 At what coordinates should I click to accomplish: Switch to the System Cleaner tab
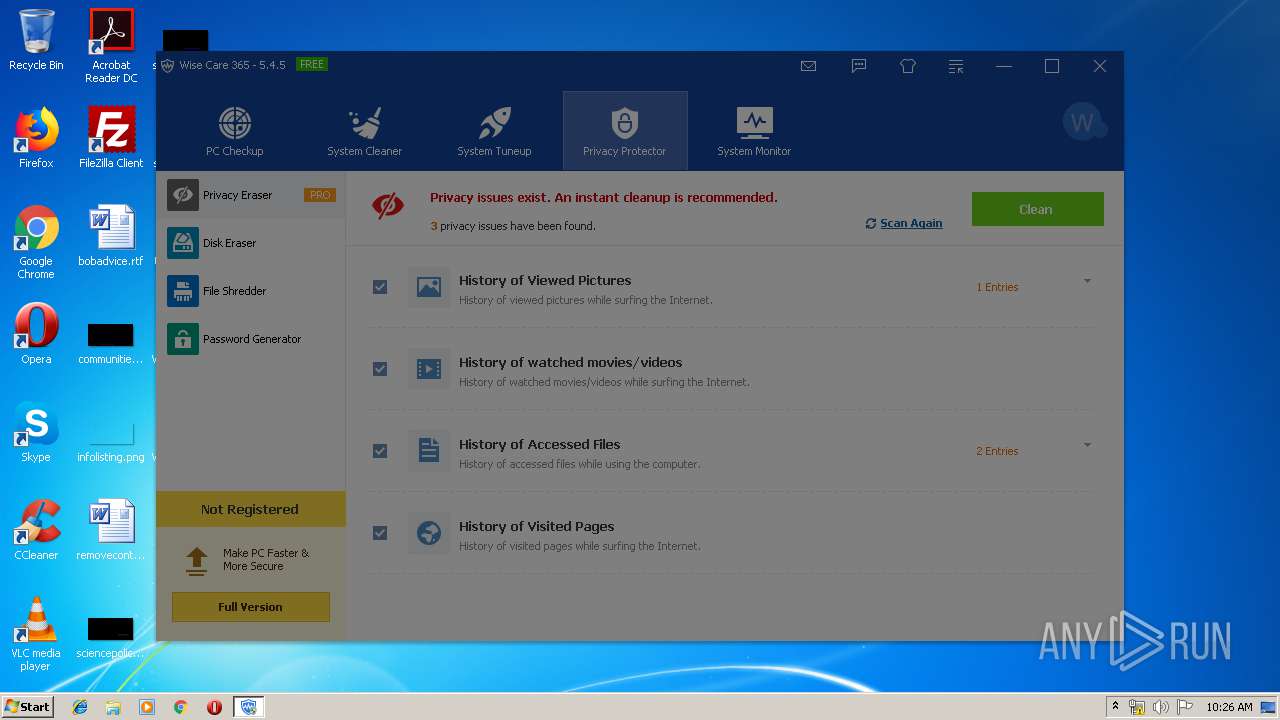tap(364, 131)
